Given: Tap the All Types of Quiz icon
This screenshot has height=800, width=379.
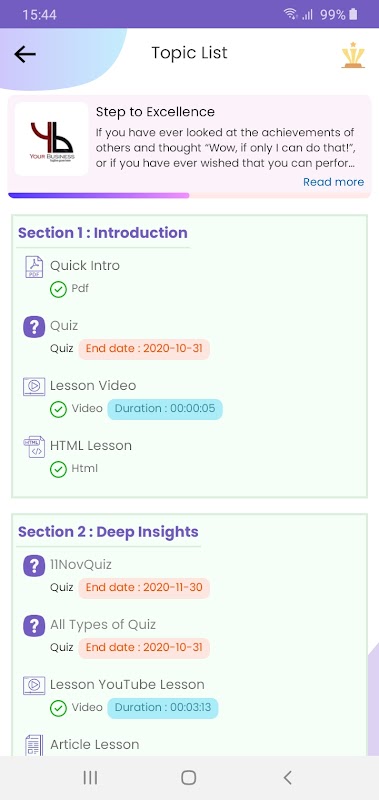Looking at the screenshot, I should [34, 625].
